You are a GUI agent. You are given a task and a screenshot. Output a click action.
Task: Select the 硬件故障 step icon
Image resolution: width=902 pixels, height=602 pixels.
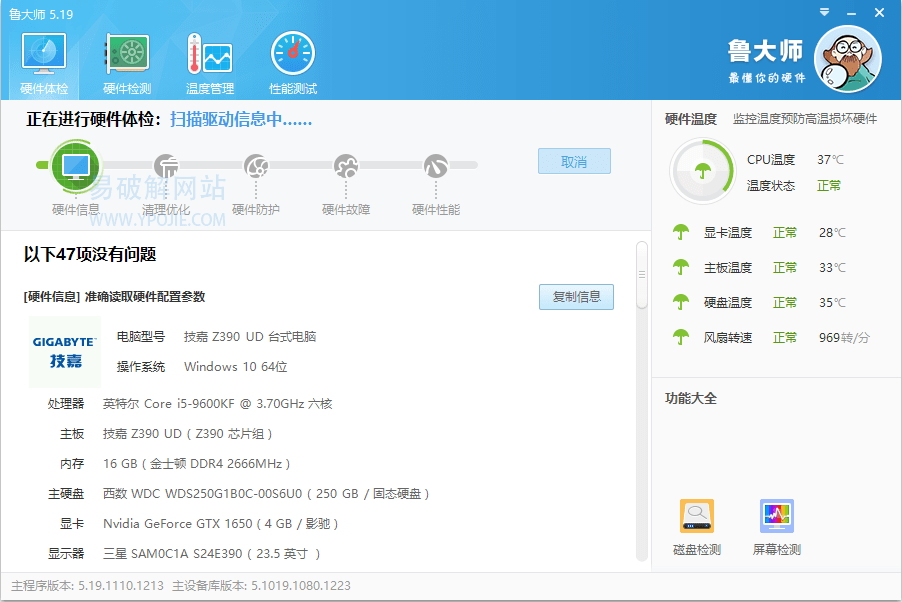(x=346, y=166)
